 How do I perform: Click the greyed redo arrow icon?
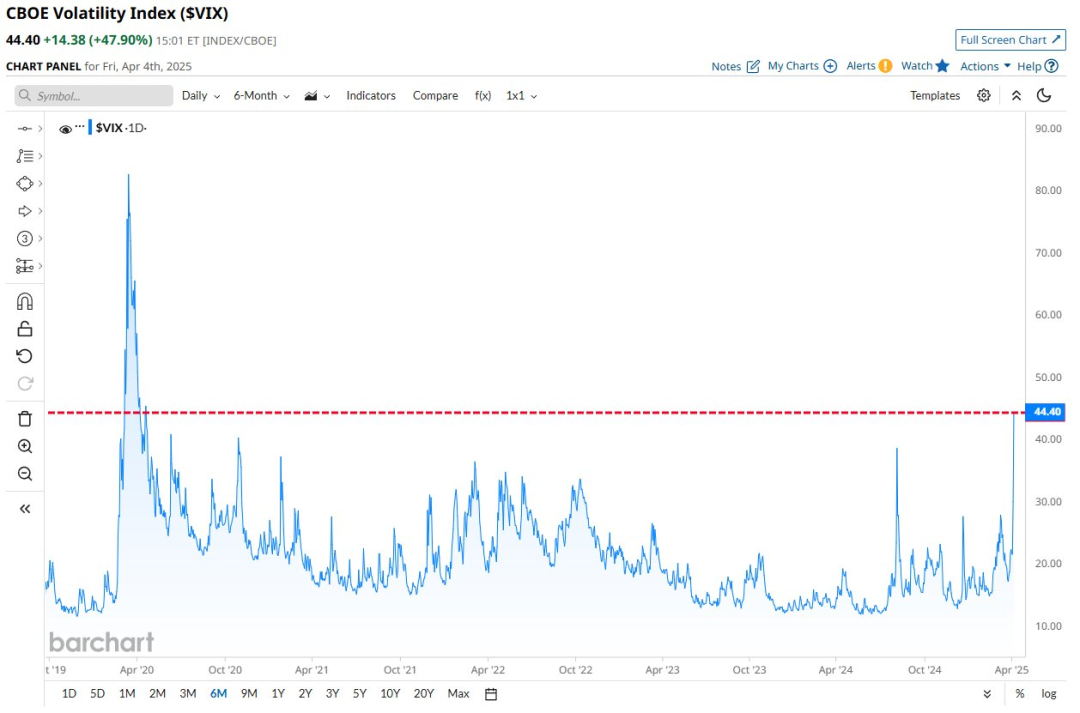coord(25,384)
